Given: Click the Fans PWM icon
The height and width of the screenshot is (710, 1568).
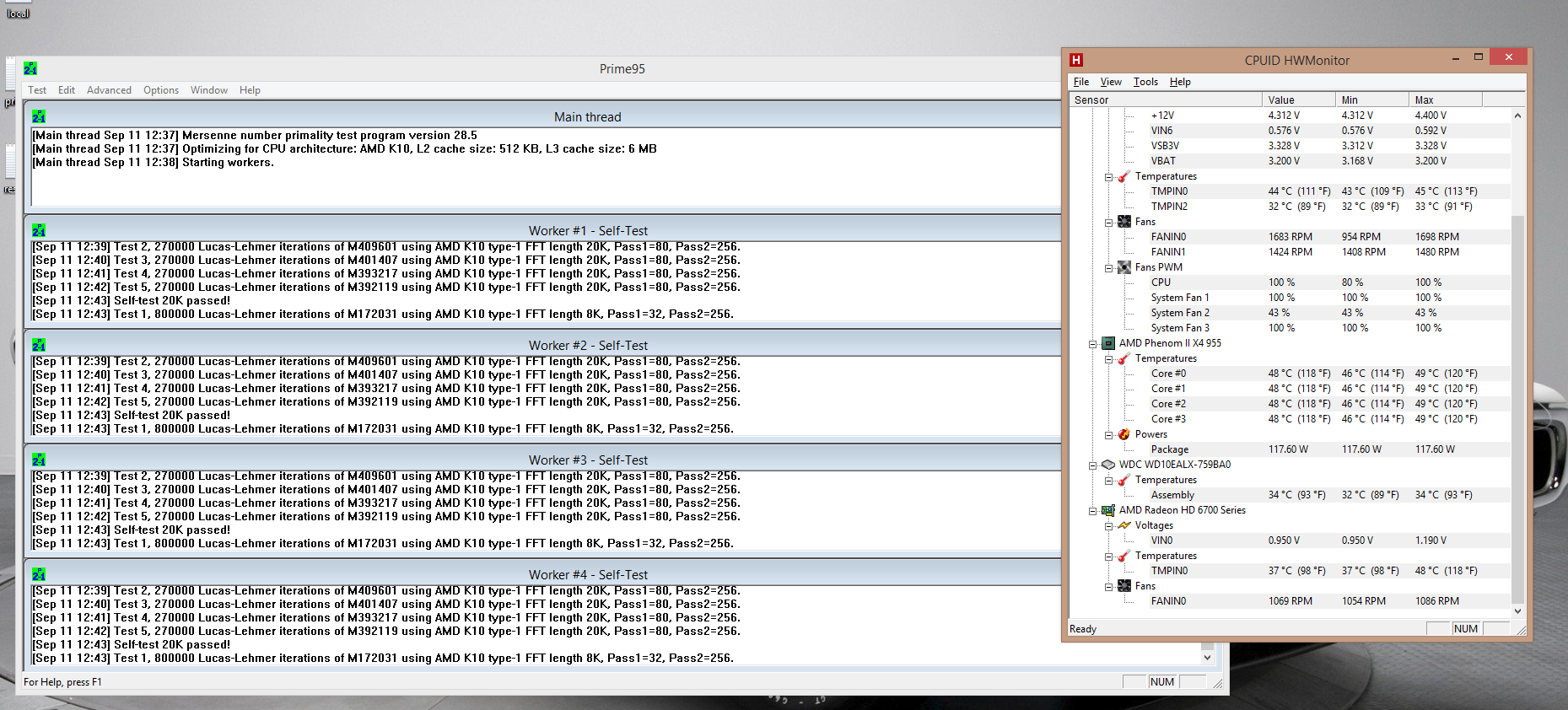Looking at the screenshot, I should click(1124, 267).
